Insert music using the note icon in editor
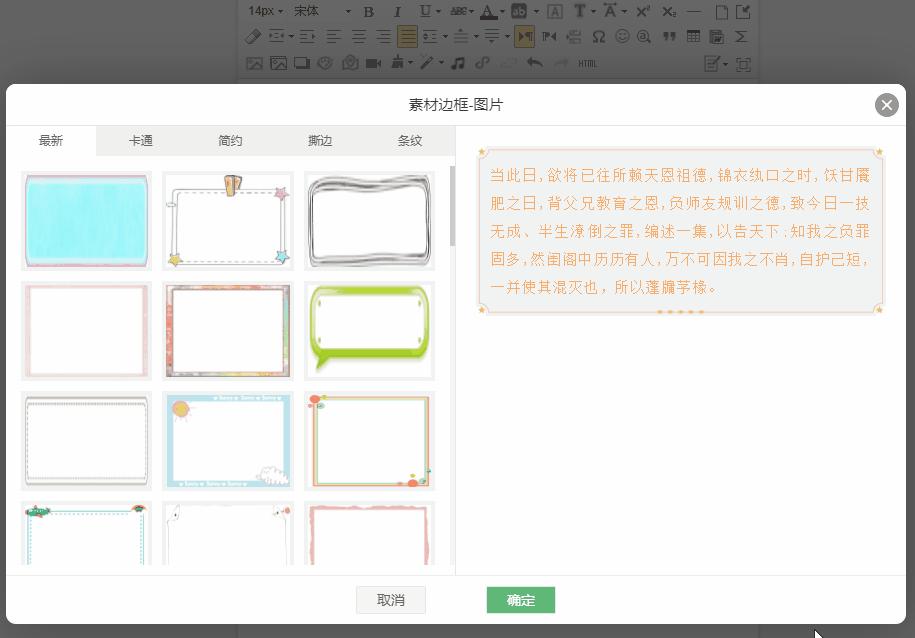The width and height of the screenshot is (915, 638). (x=458, y=63)
